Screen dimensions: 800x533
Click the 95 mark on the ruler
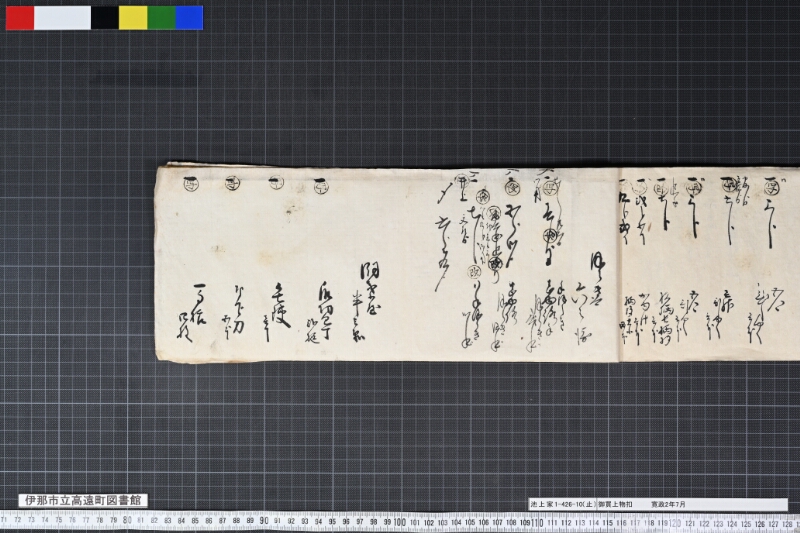pos(332,522)
